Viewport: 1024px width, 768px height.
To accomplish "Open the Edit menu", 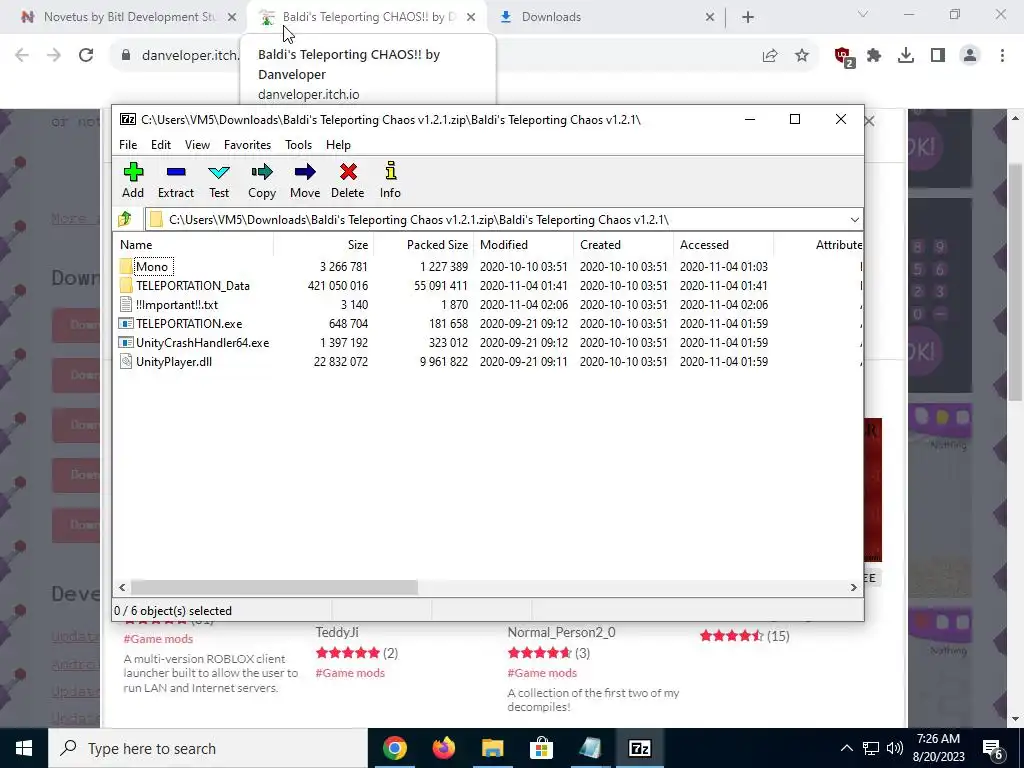I will 161,145.
